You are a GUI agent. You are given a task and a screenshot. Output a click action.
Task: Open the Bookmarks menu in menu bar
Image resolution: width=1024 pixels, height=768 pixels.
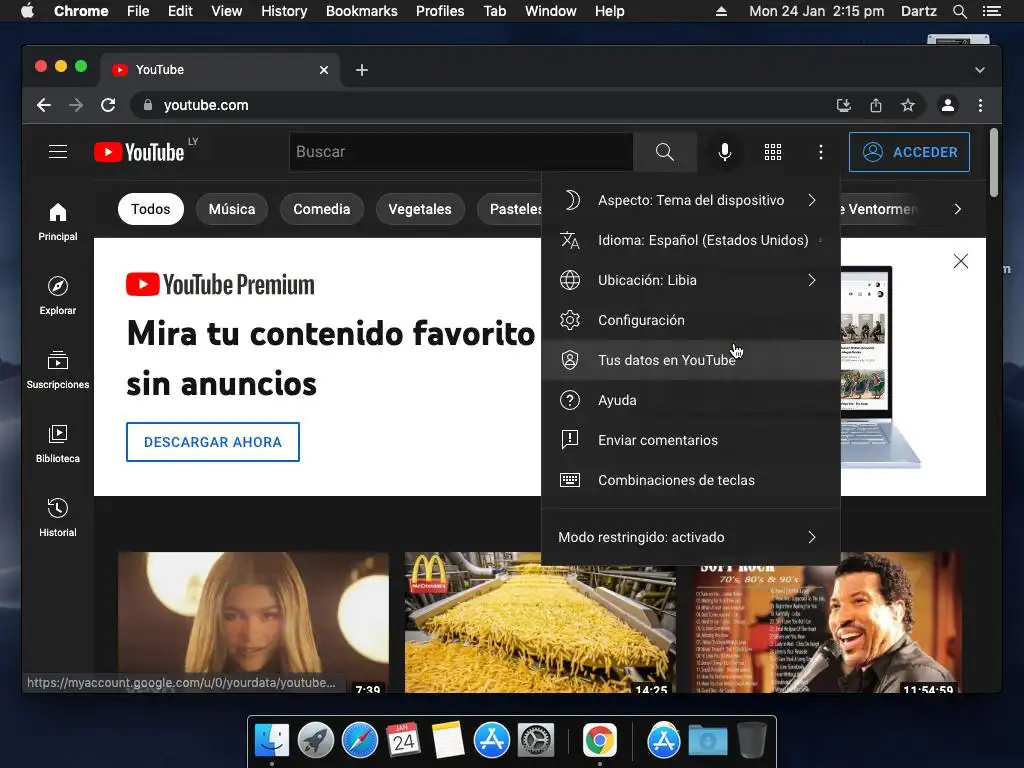(x=362, y=11)
